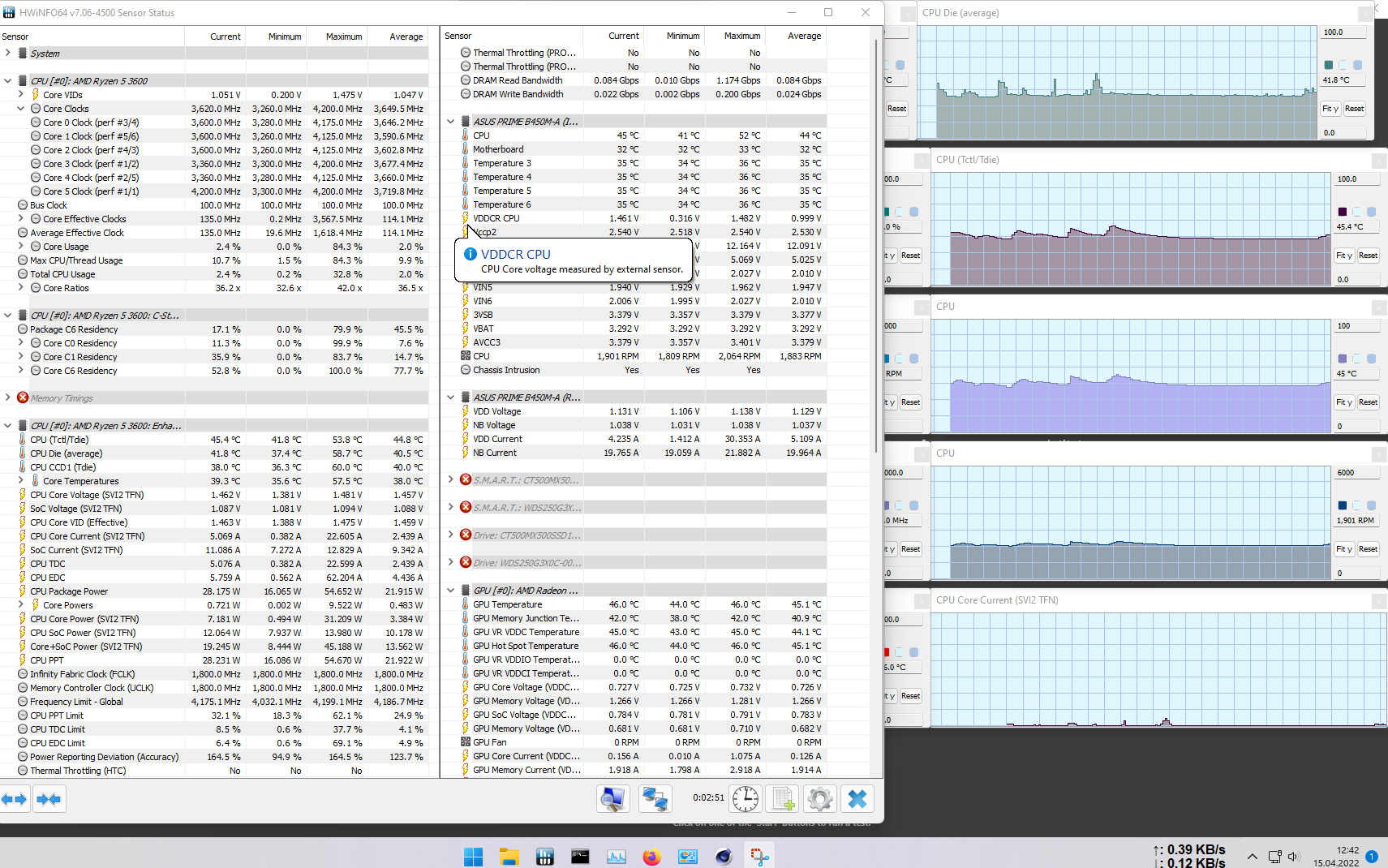
Task: Open the Windows Start menu
Action: pos(473,856)
